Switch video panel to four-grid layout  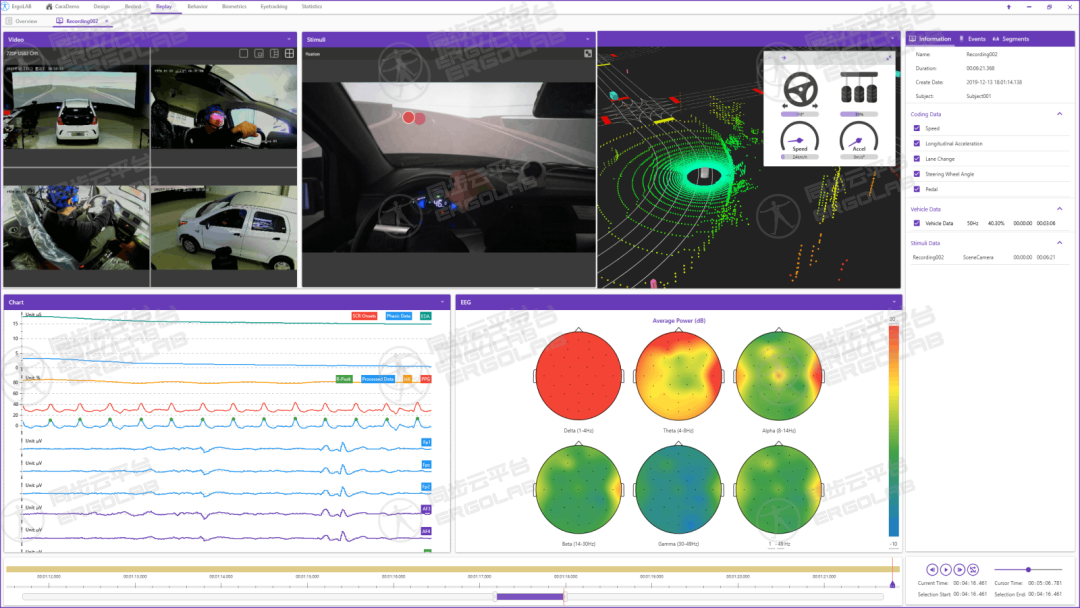pyautogui.click(x=290, y=53)
